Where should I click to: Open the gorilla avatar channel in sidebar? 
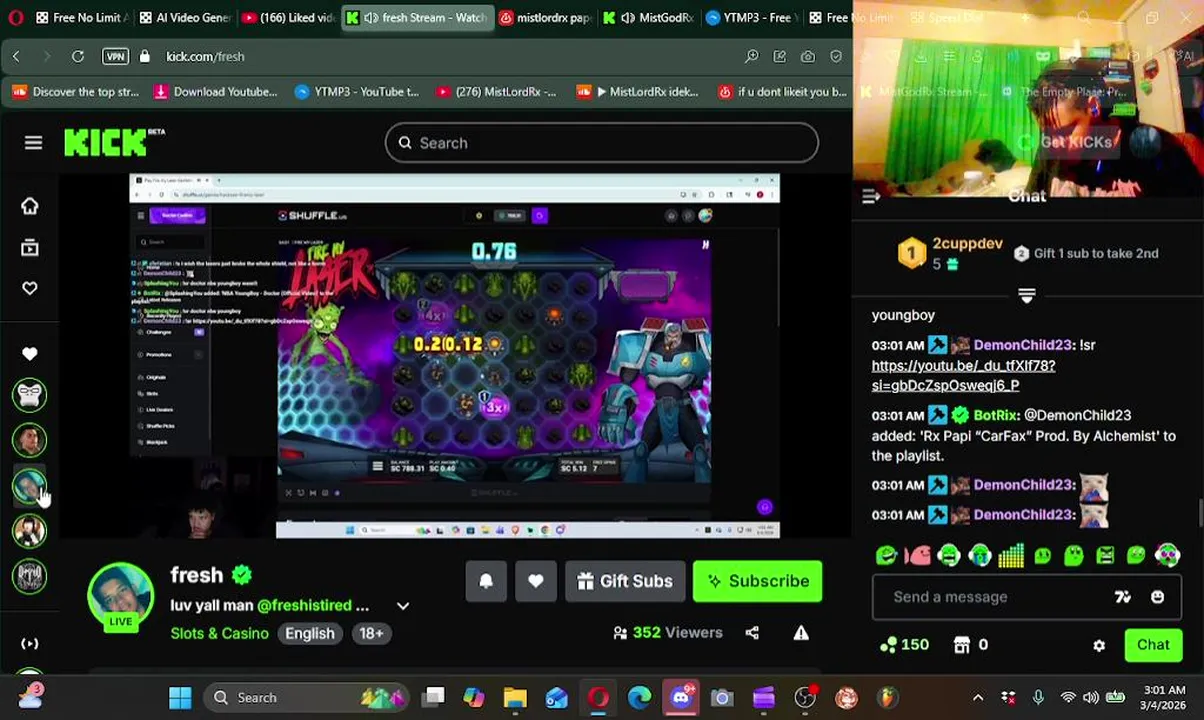(x=29, y=395)
